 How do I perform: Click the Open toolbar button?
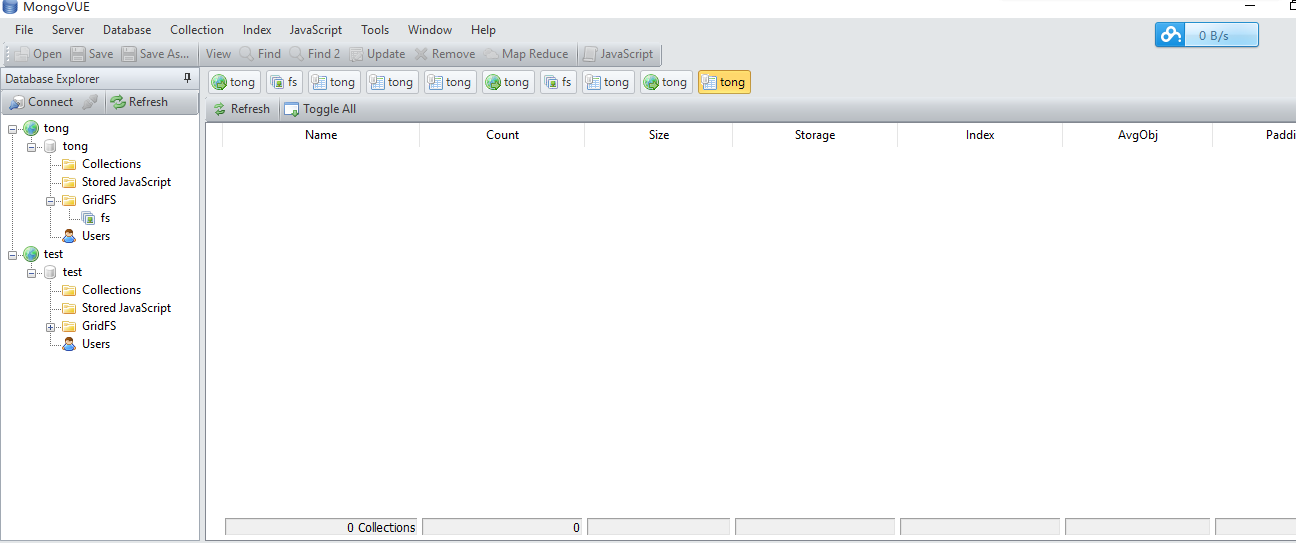(x=38, y=54)
